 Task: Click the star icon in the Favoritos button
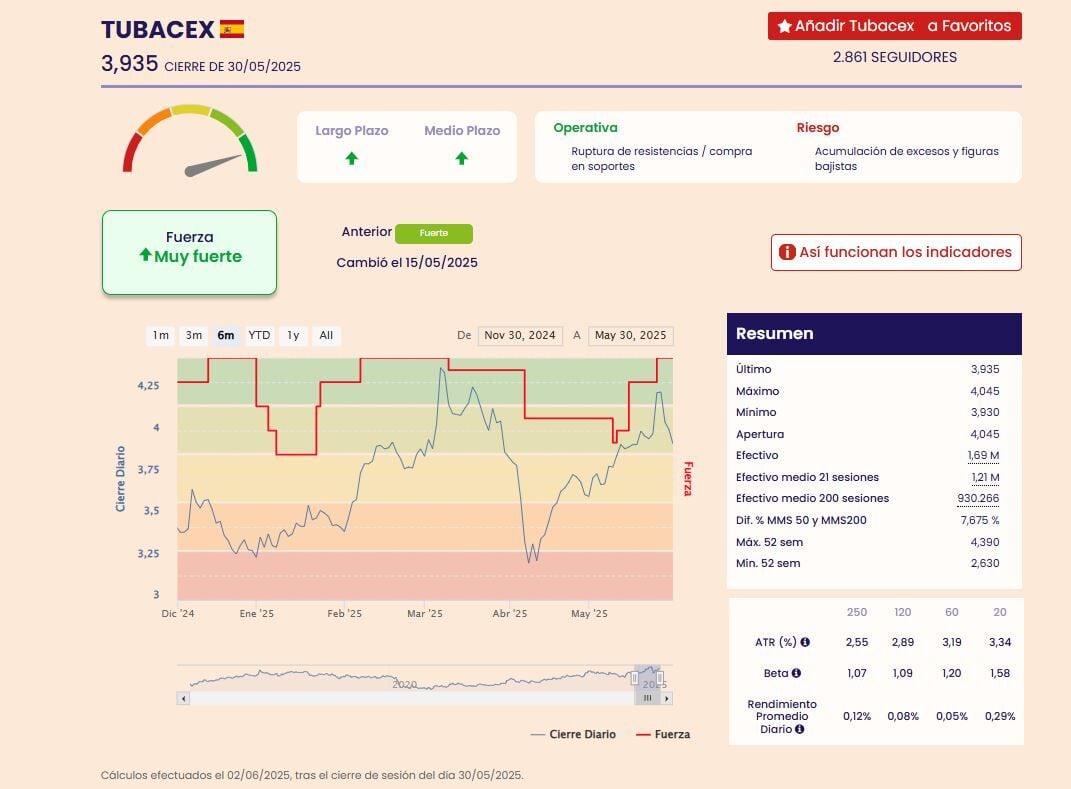785,27
